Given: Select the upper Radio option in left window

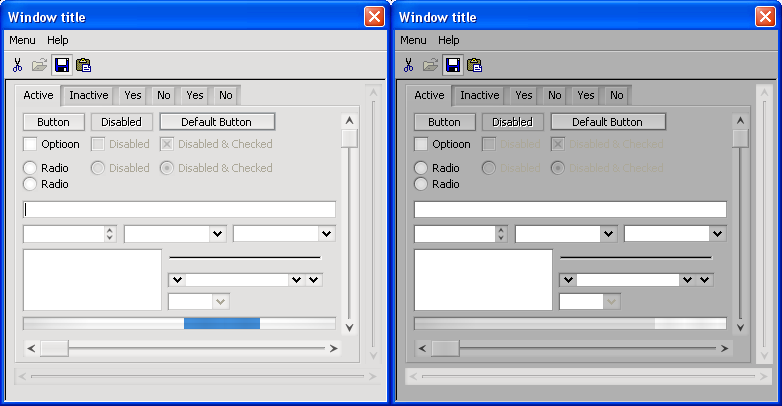Looking at the screenshot, I should [30, 168].
